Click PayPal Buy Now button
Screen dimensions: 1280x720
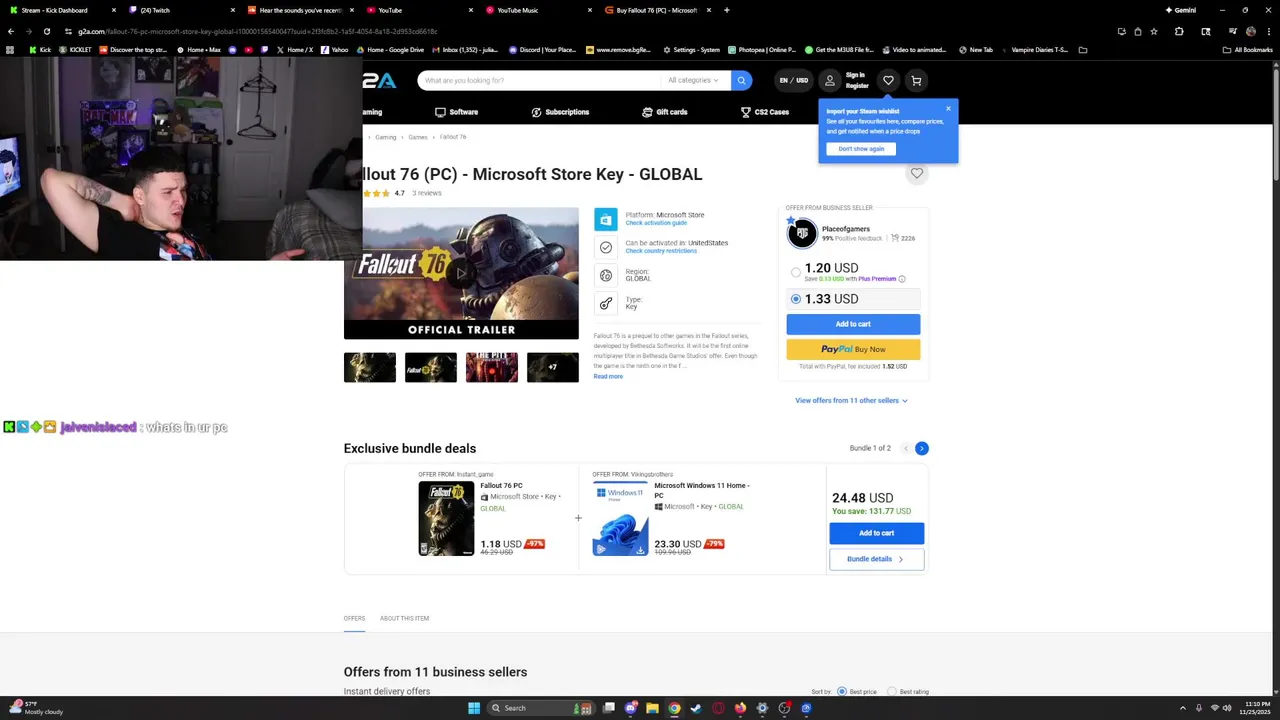pyautogui.click(x=853, y=349)
